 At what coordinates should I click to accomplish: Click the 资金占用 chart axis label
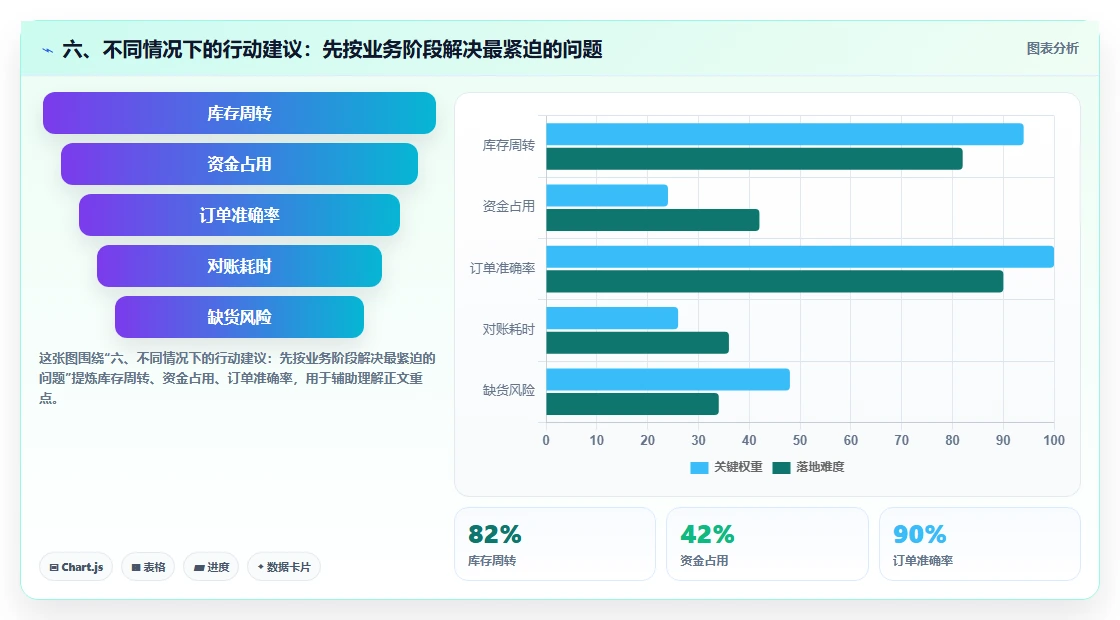tap(509, 206)
